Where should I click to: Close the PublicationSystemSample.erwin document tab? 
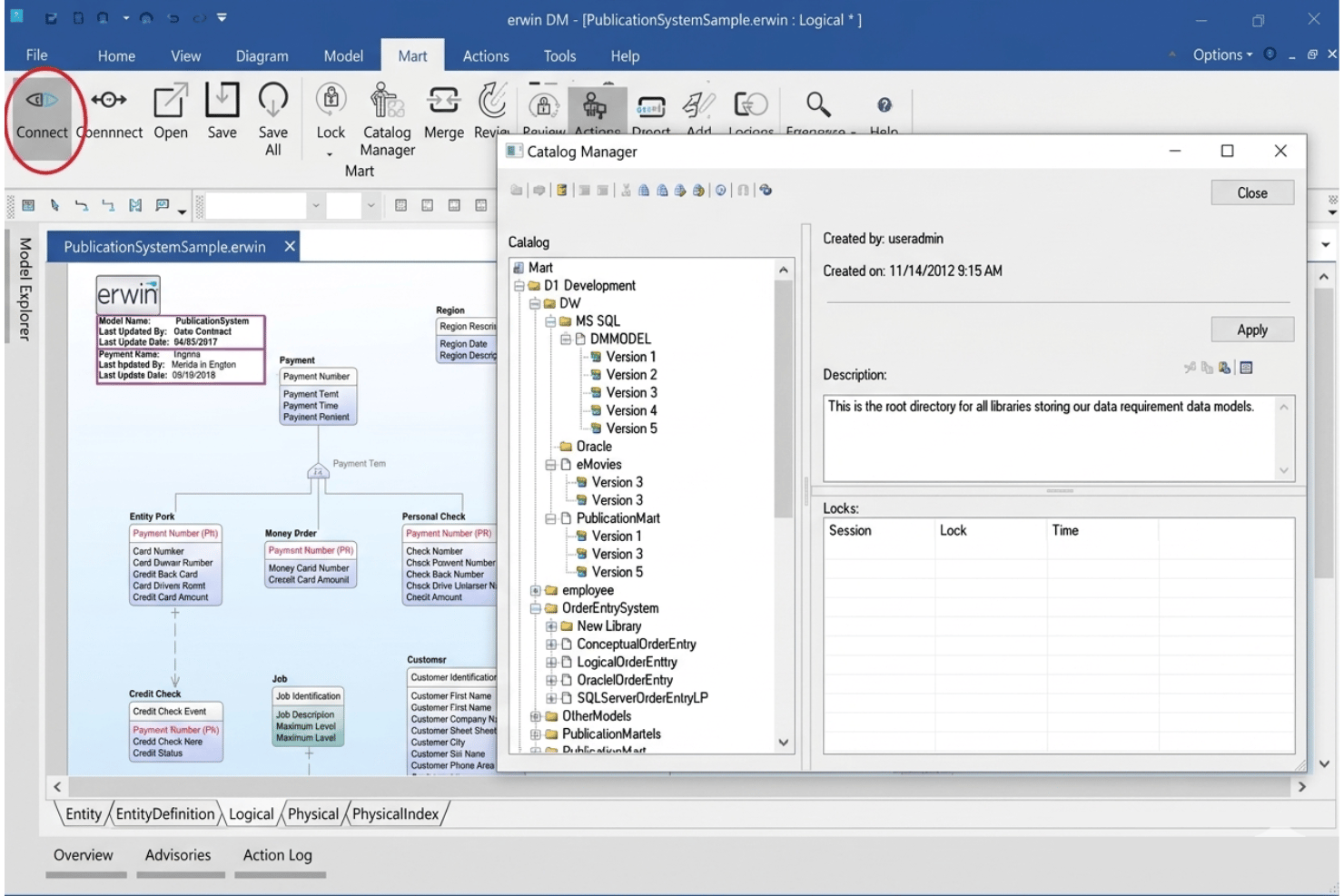290,246
